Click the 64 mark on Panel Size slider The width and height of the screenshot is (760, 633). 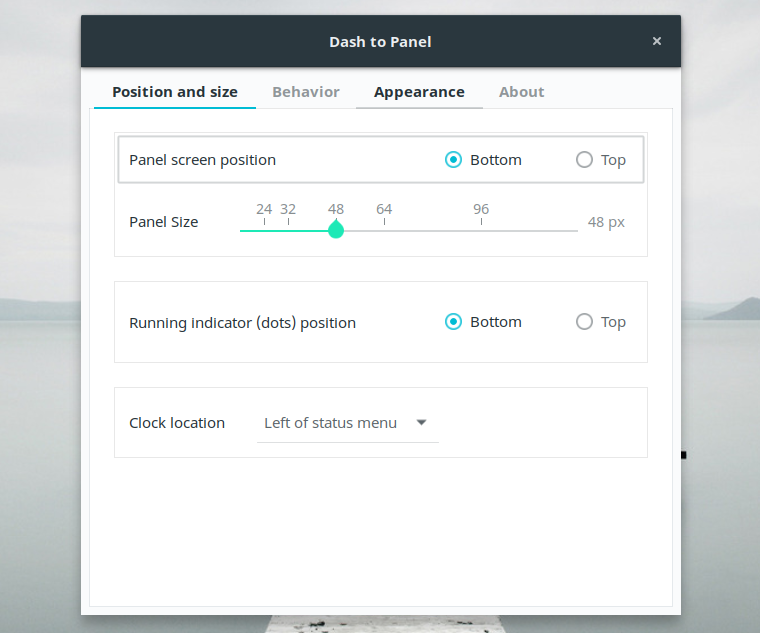coord(384,230)
